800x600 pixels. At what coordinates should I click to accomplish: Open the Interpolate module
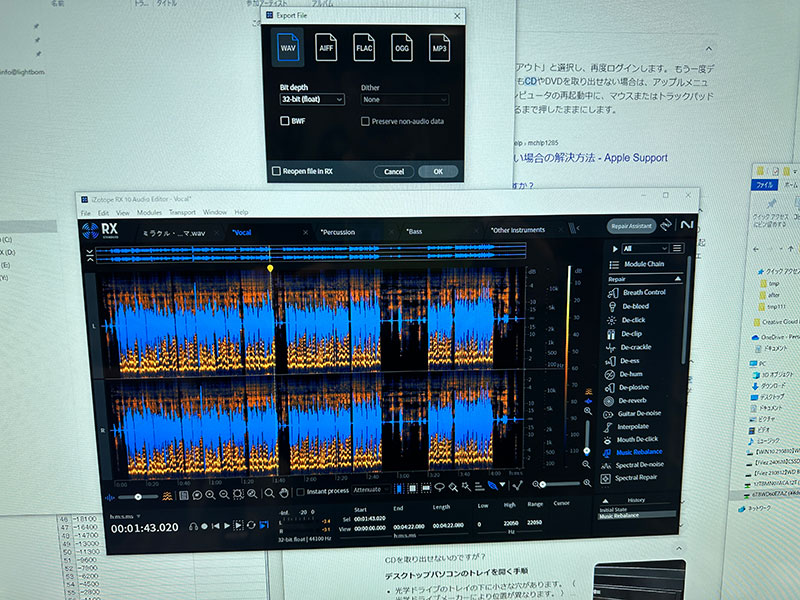626,427
